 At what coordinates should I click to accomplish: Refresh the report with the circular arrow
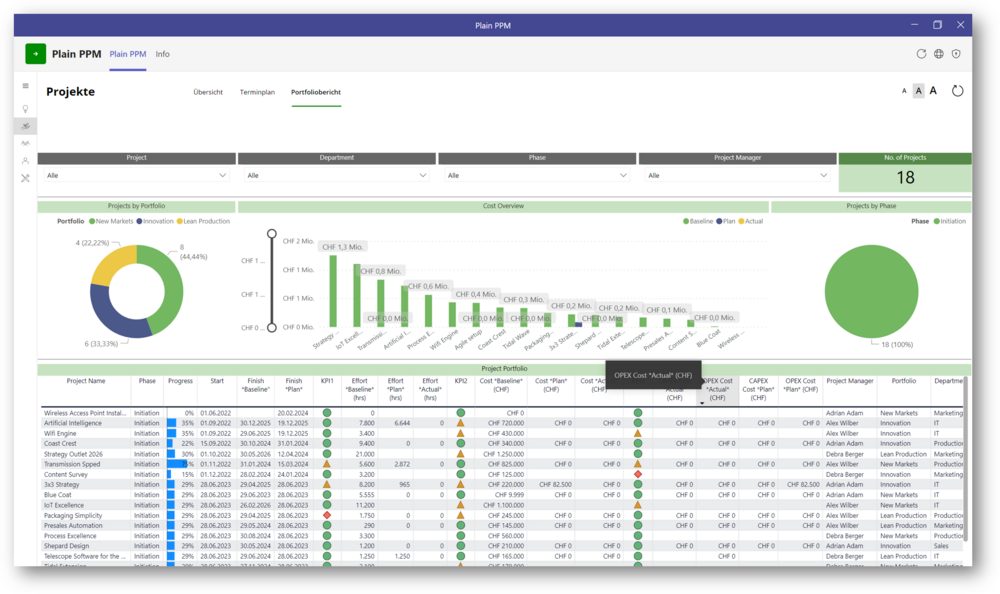coord(957,91)
